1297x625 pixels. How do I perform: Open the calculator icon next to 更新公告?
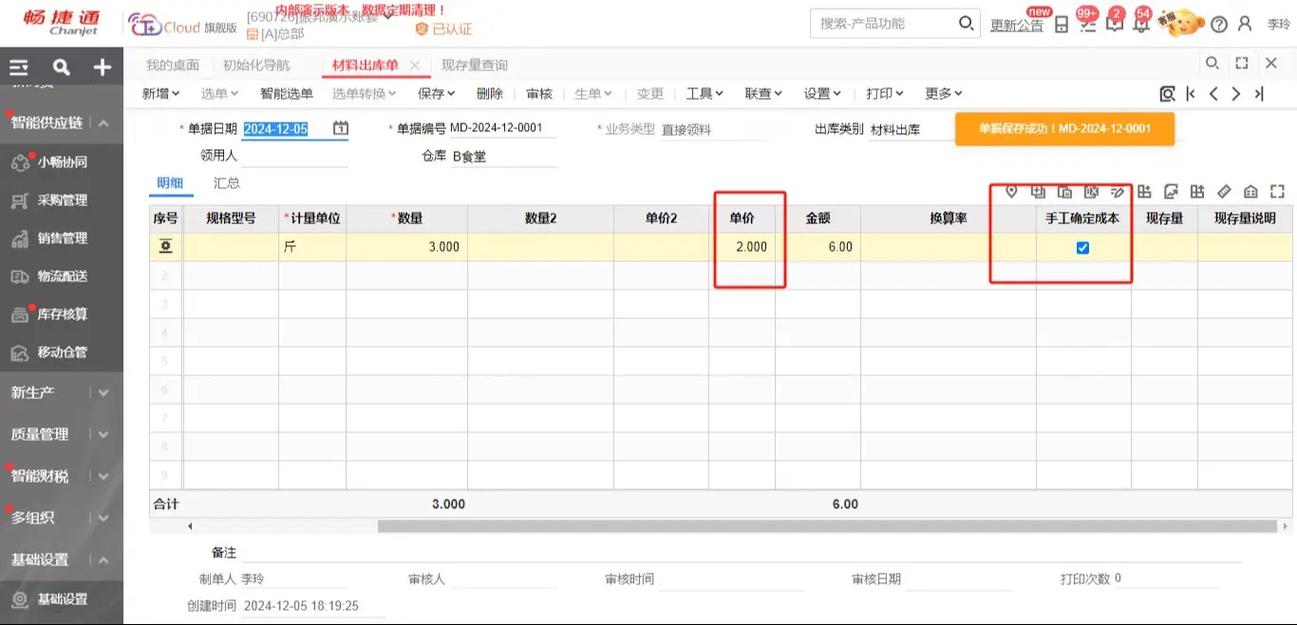point(1062,24)
